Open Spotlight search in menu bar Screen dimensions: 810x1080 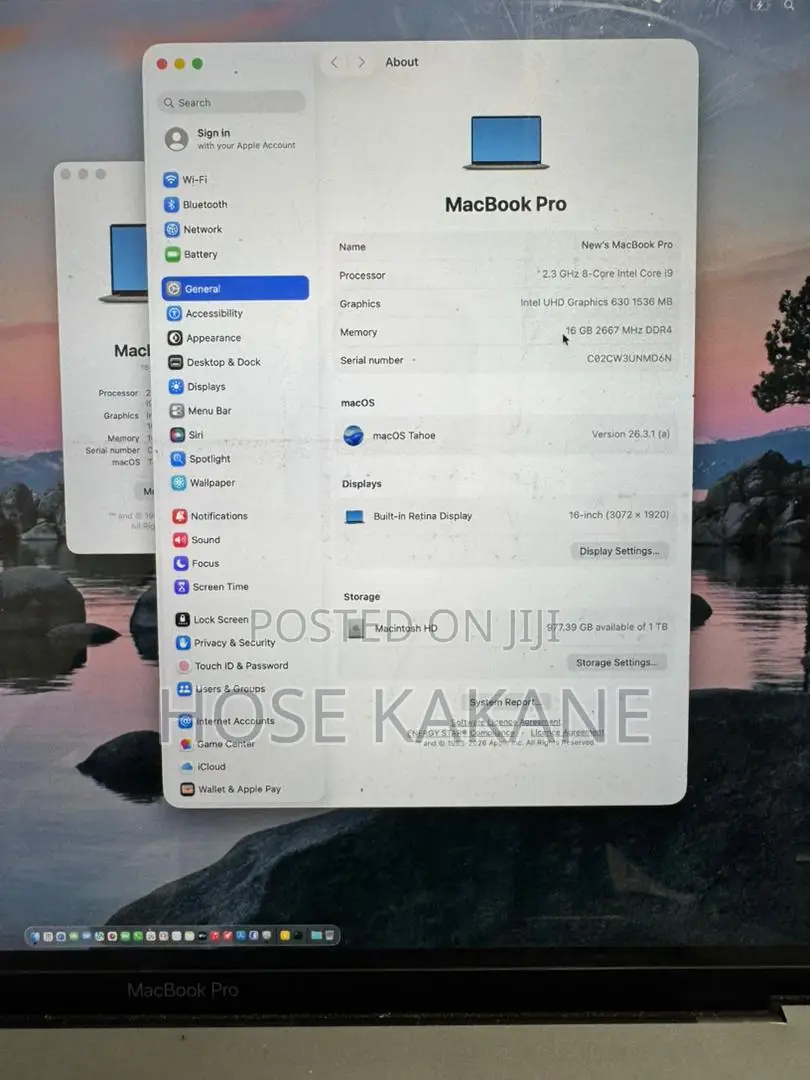click(x=789, y=5)
